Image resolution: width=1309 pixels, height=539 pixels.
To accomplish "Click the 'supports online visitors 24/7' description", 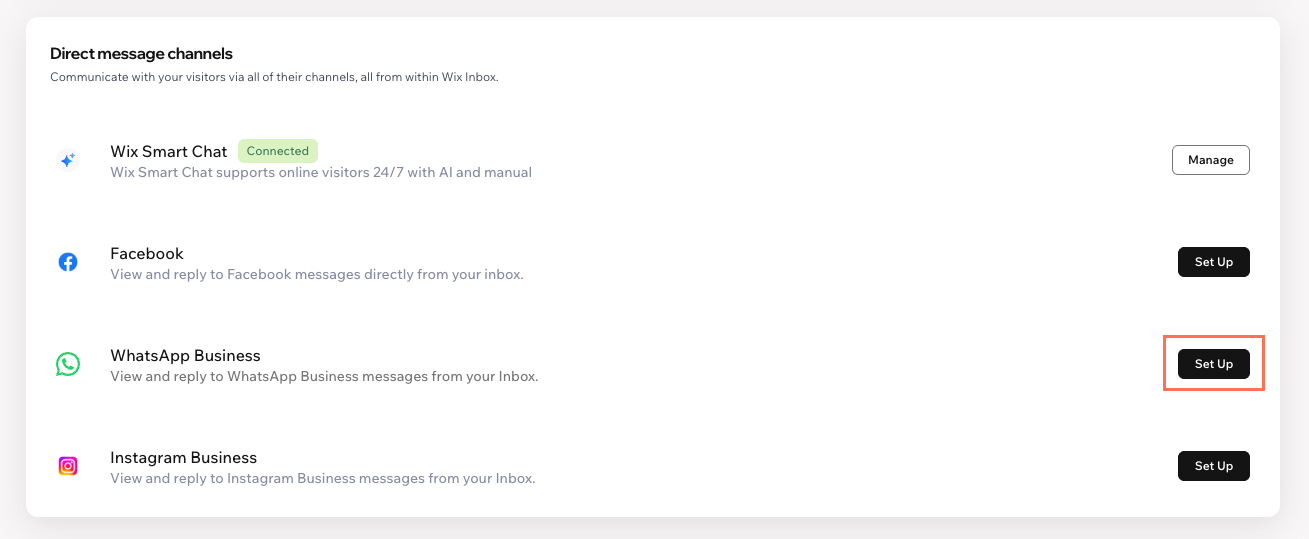I will pos(321,172).
